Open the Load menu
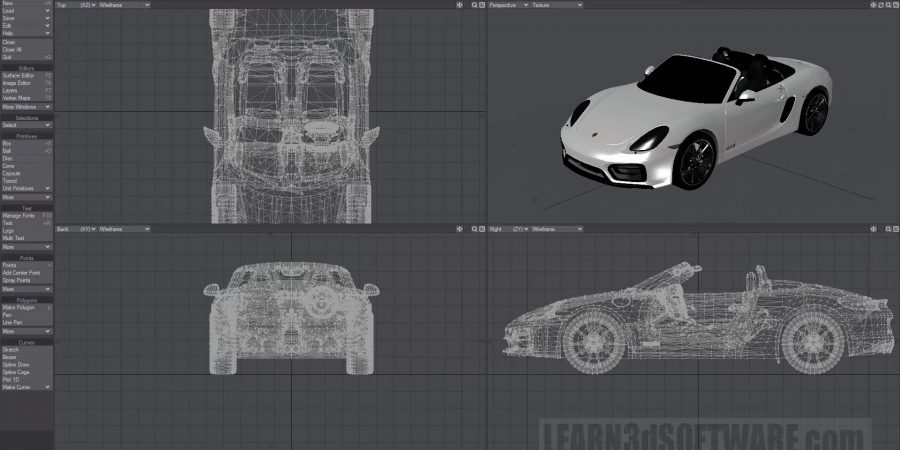 pyautogui.click(x=26, y=11)
